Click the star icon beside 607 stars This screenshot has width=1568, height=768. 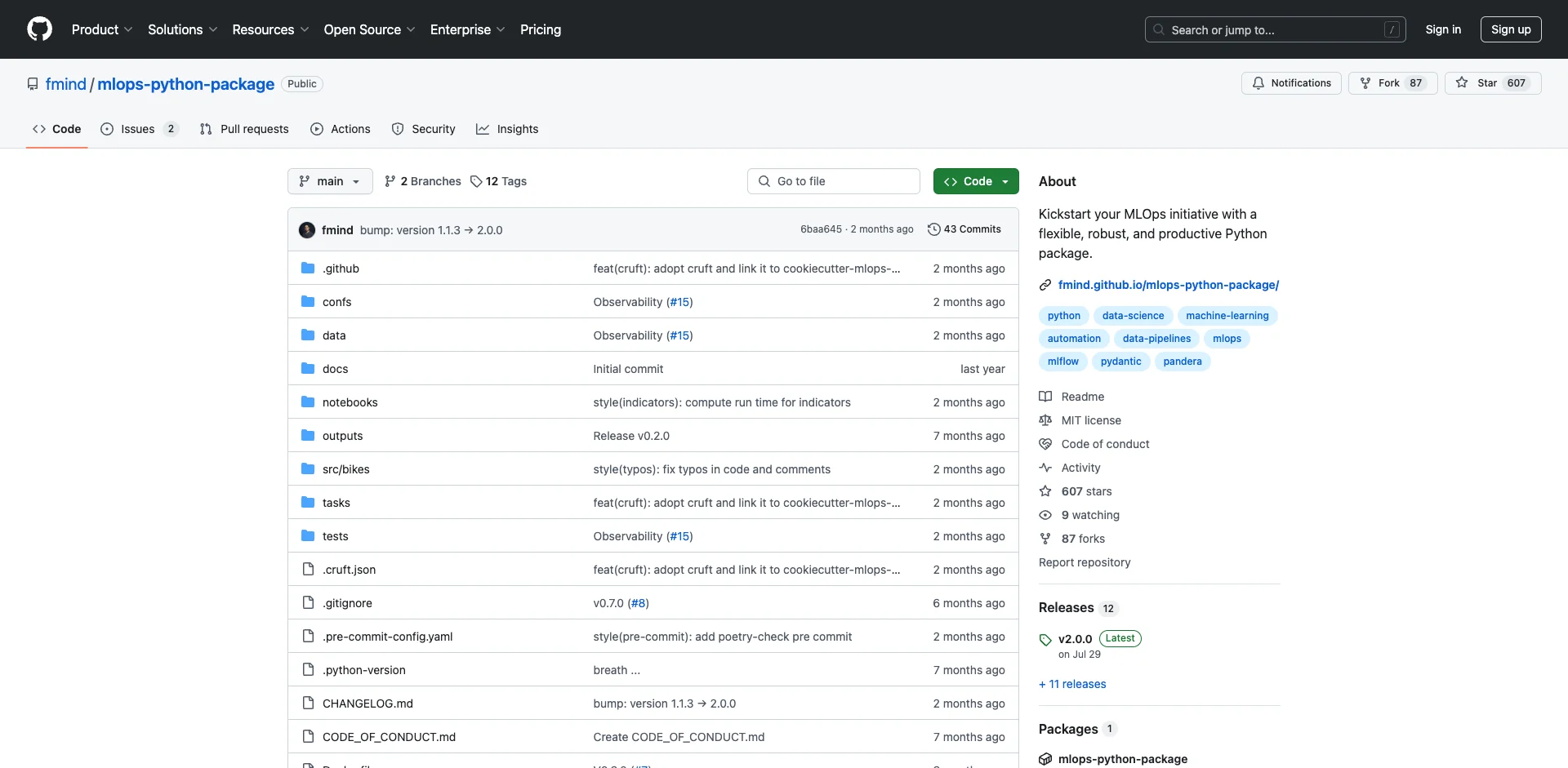click(x=1045, y=491)
